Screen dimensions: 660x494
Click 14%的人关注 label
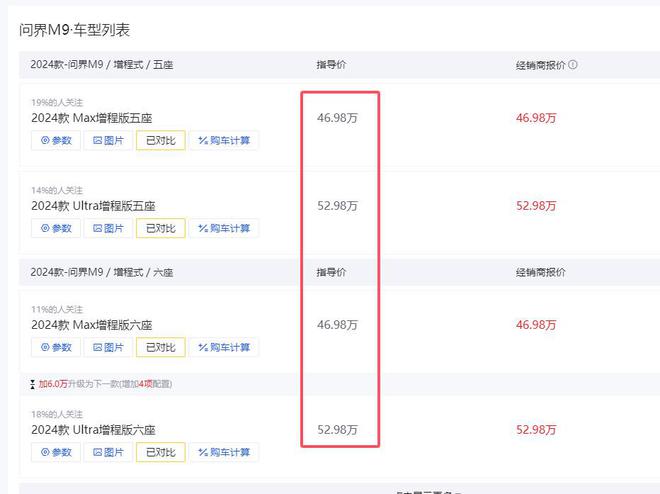(57, 191)
